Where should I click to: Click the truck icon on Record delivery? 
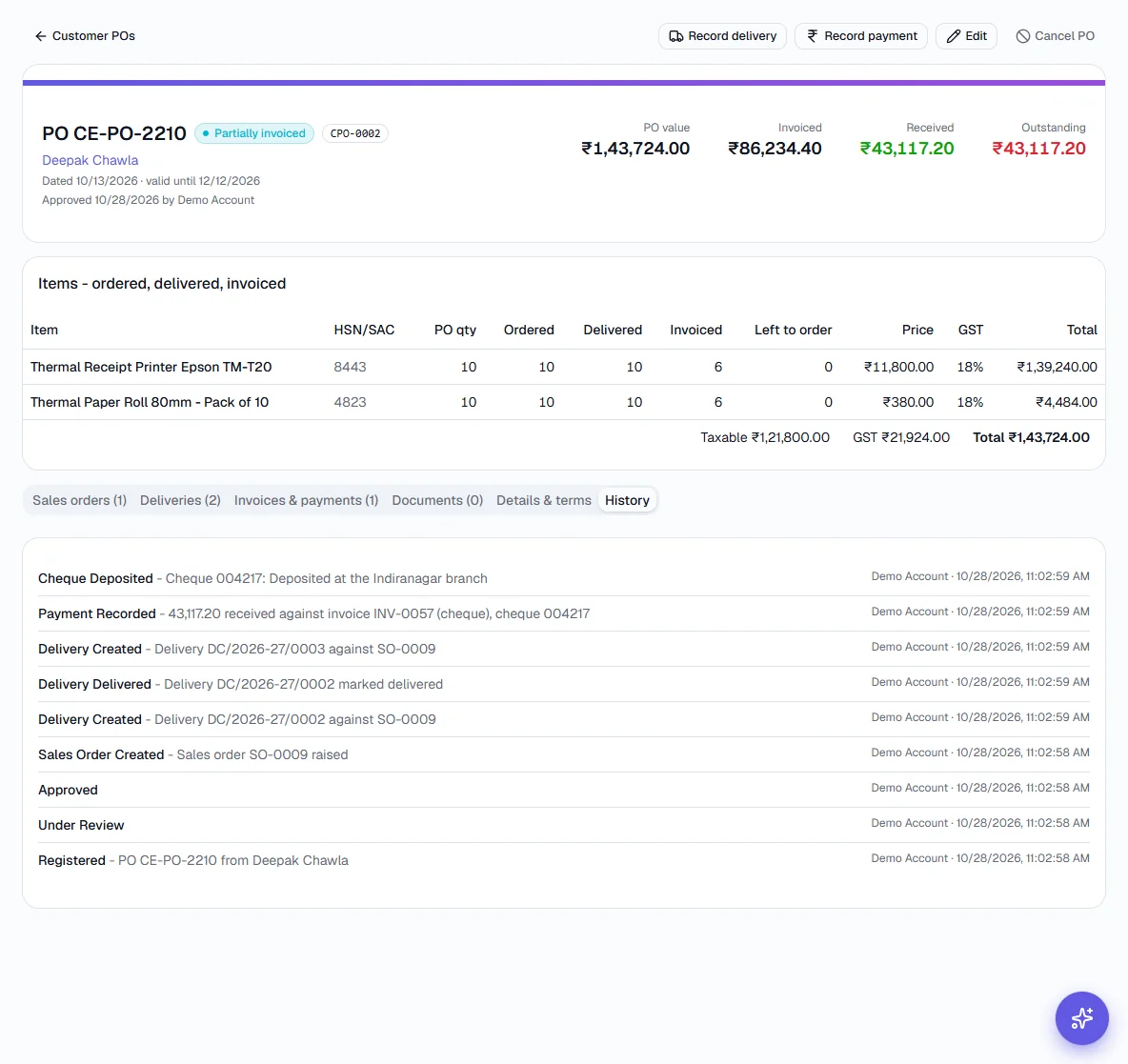(x=676, y=36)
